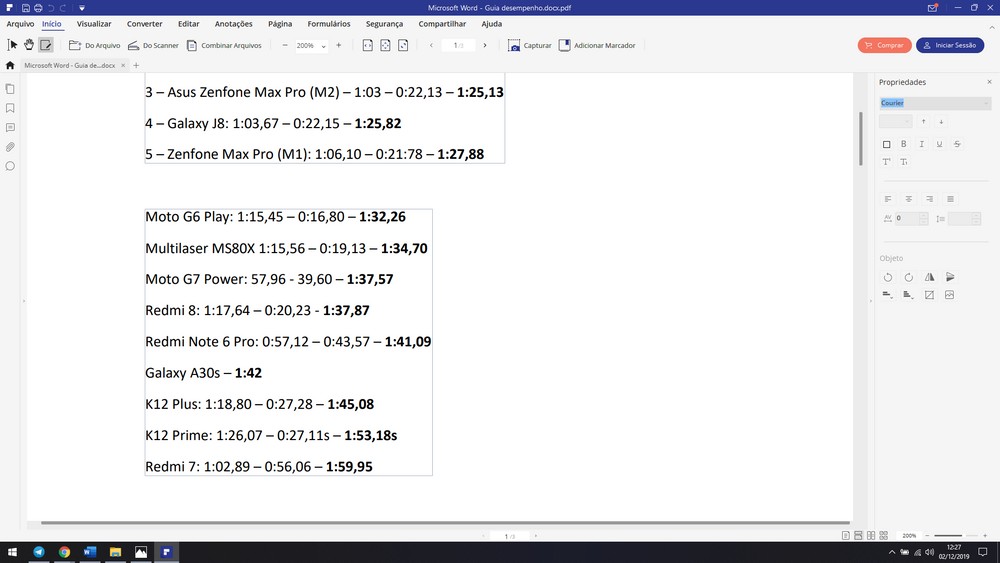The width and height of the screenshot is (1000, 563).
Task: Toggle Subscript formatting
Action: 904,162
